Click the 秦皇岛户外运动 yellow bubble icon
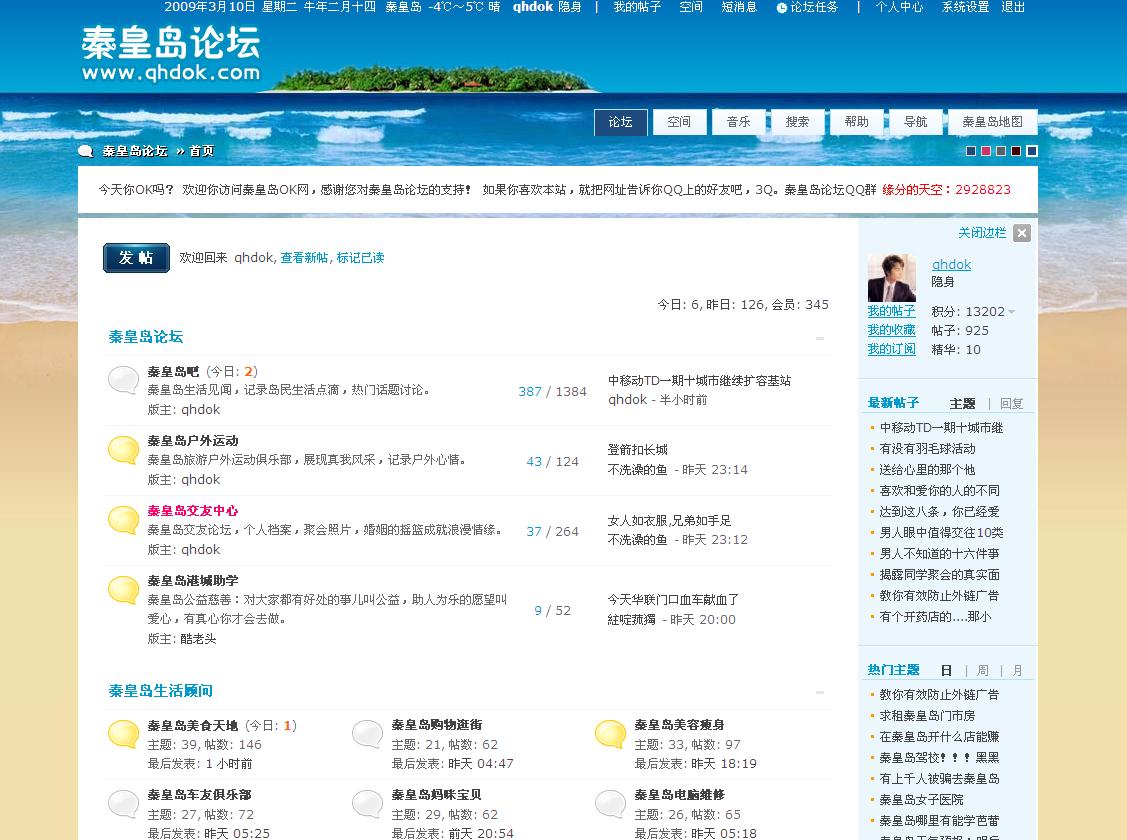The width and height of the screenshot is (1127, 840). 123,450
